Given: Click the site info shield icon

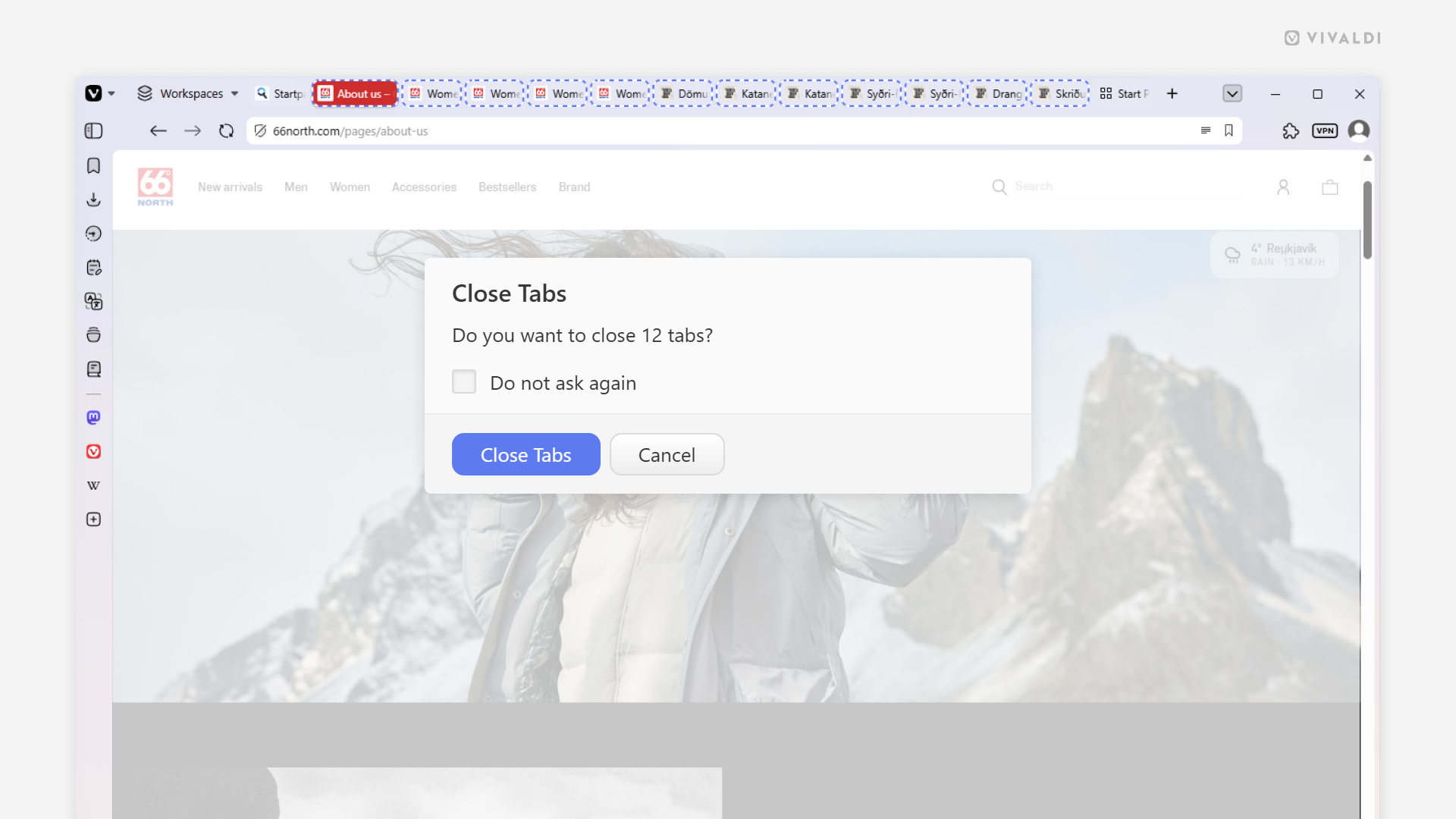Looking at the screenshot, I should (260, 131).
